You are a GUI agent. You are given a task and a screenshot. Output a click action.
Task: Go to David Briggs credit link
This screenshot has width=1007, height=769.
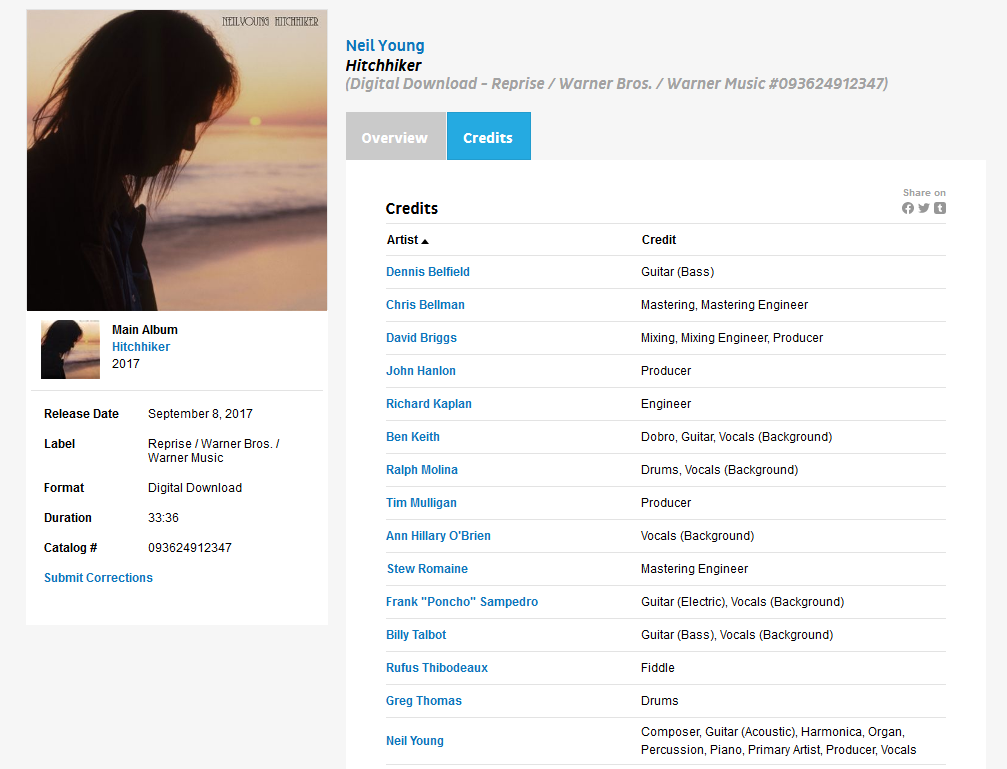tap(421, 338)
